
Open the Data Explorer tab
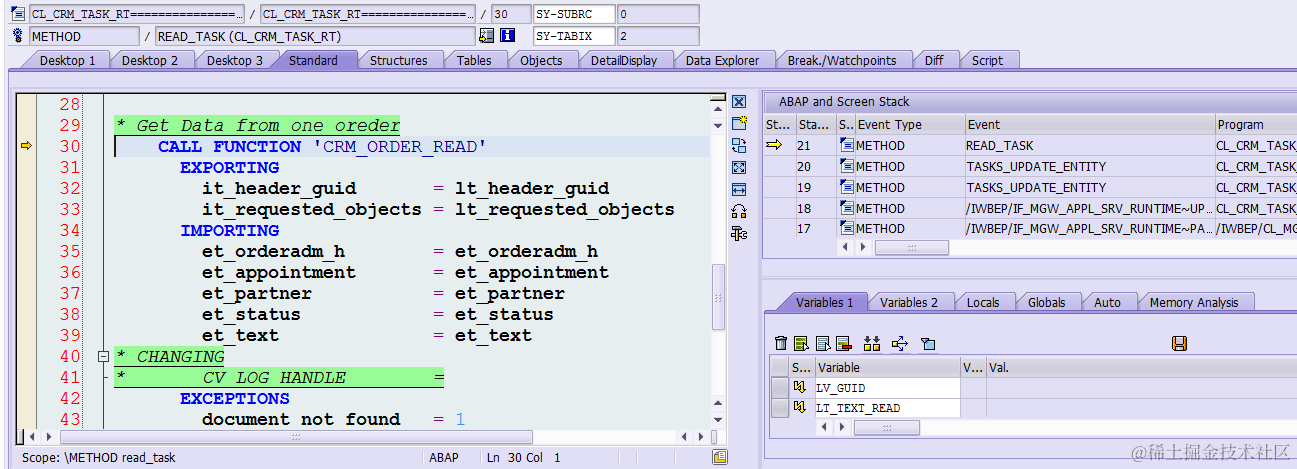point(722,60)
